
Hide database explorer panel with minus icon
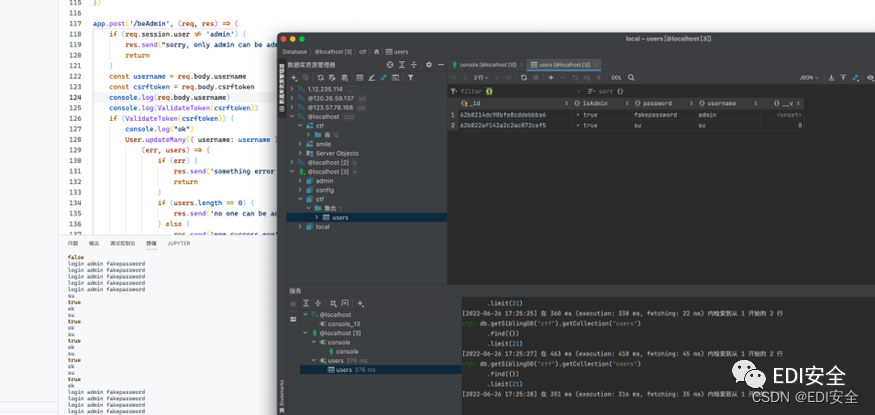coord(441,65)
